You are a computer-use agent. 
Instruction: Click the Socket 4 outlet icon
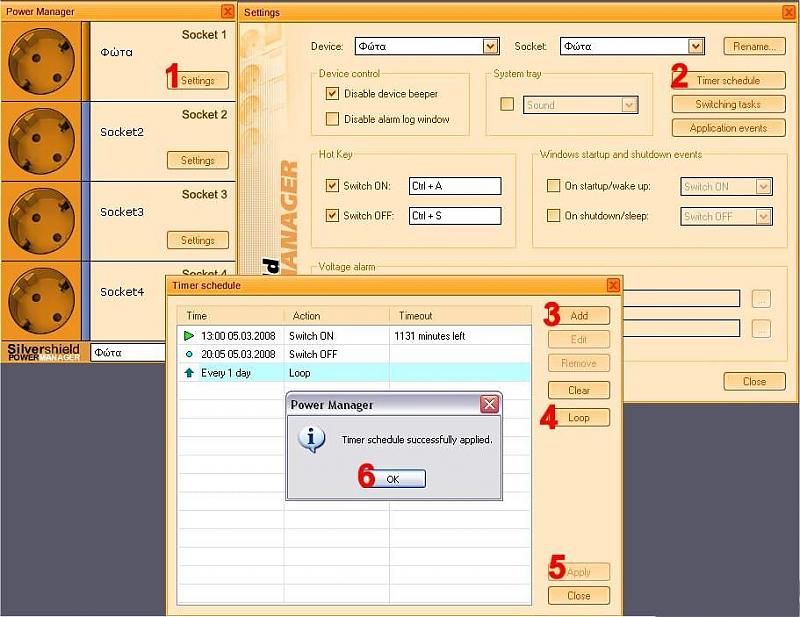point(42,300)
